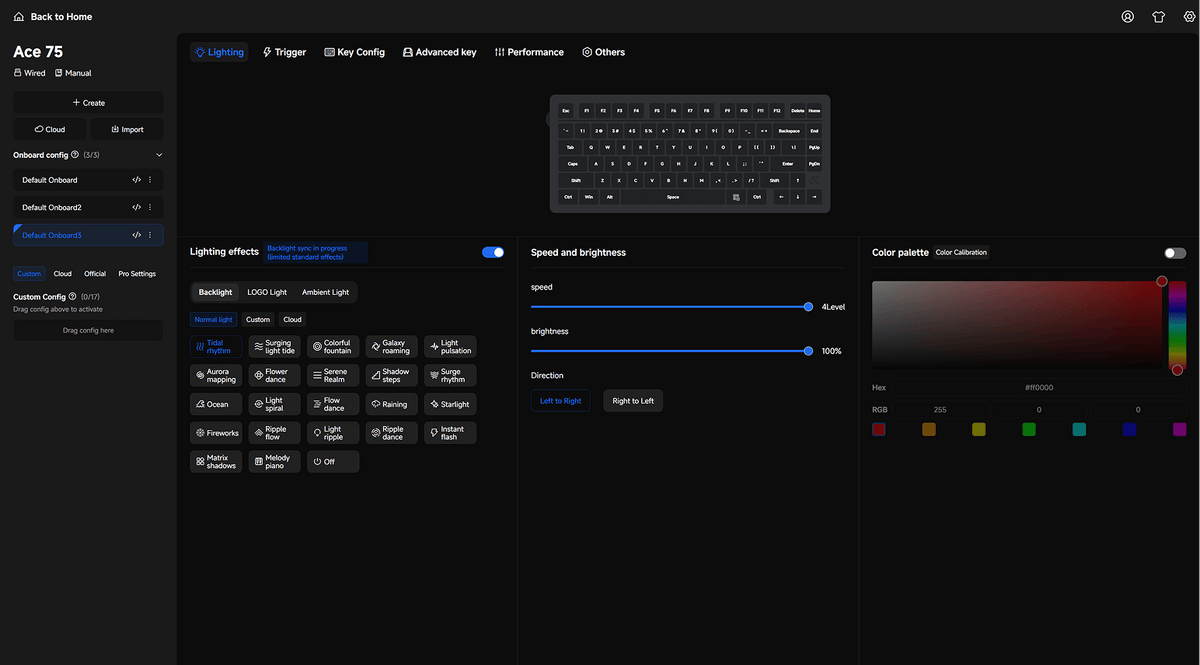Viewport: 1200px width, 665px height.
Task: Select the Aurora mapping effect
Action: (216, 376)
